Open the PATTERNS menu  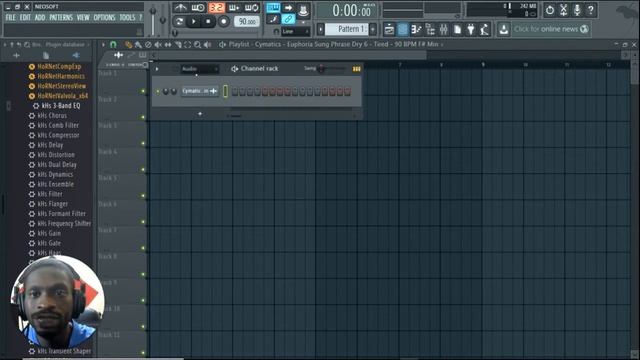point(61,18)
